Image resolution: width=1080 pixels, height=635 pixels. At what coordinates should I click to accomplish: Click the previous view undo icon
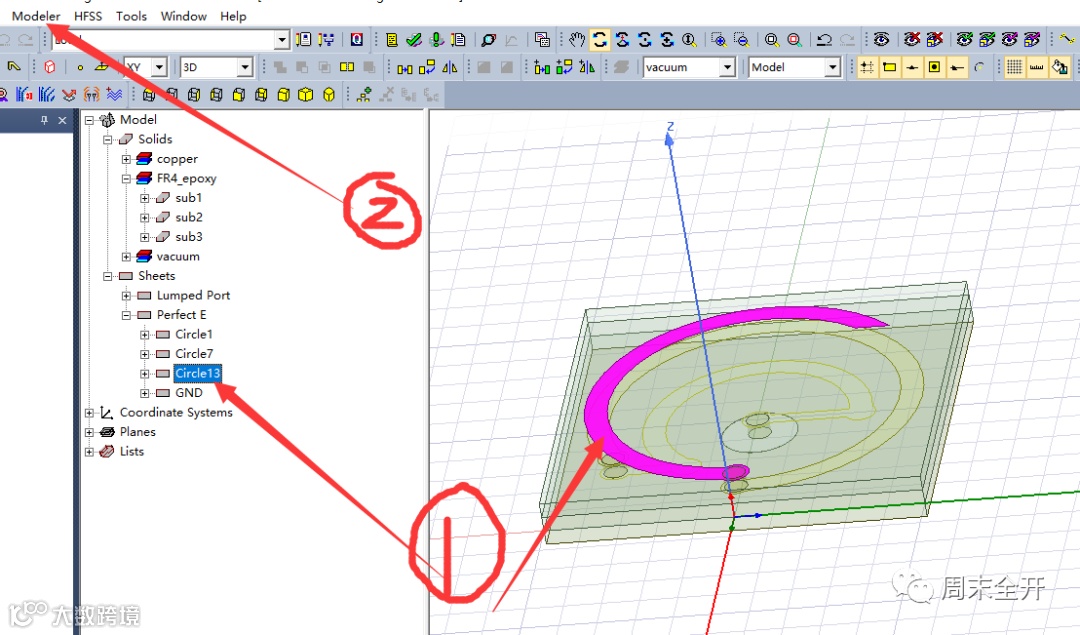click(x=824, y=40)
